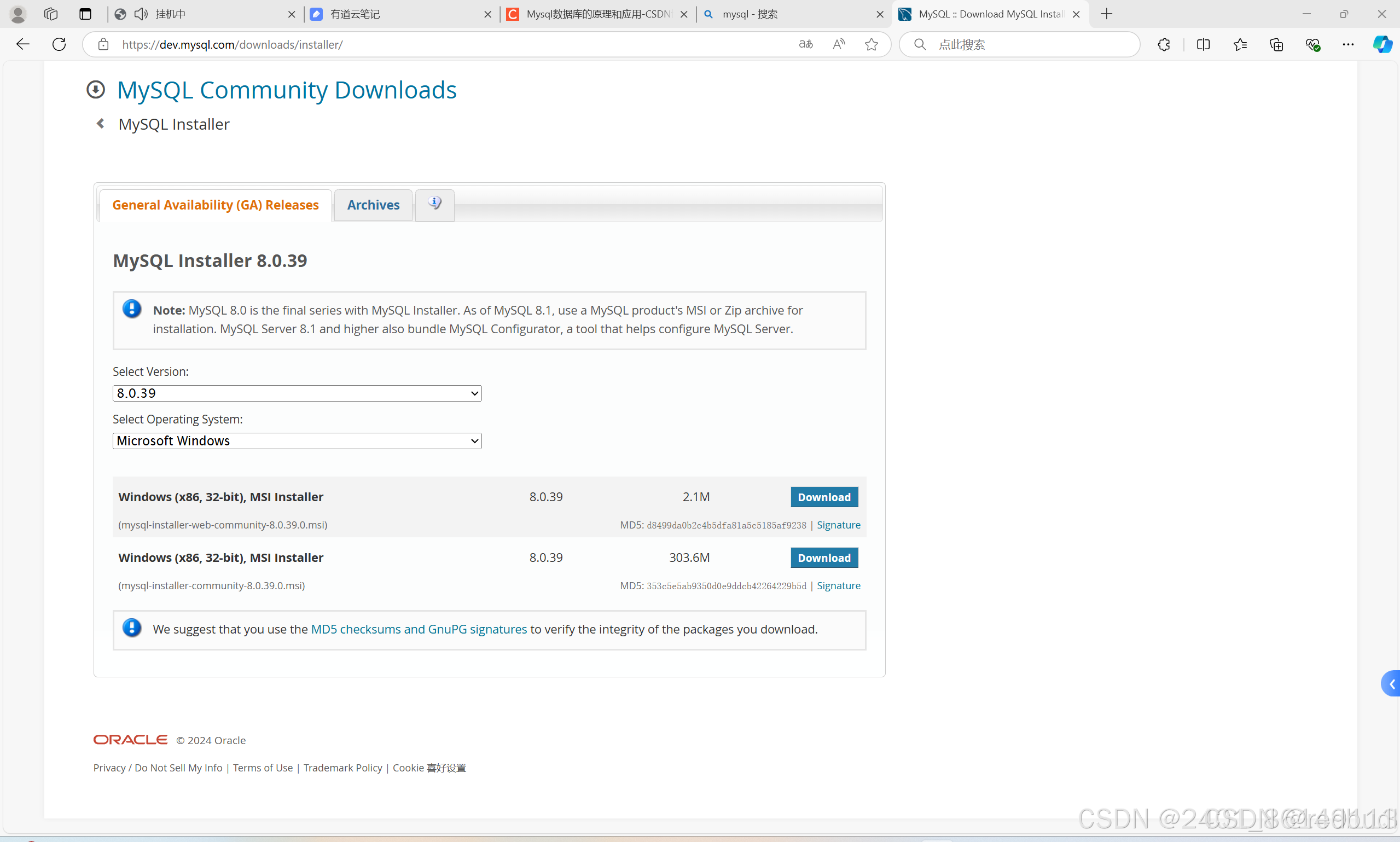This screenshot has height=842, width=1400.
Task: Mute the audio on the 挂机中 tab
Action: 141,14
